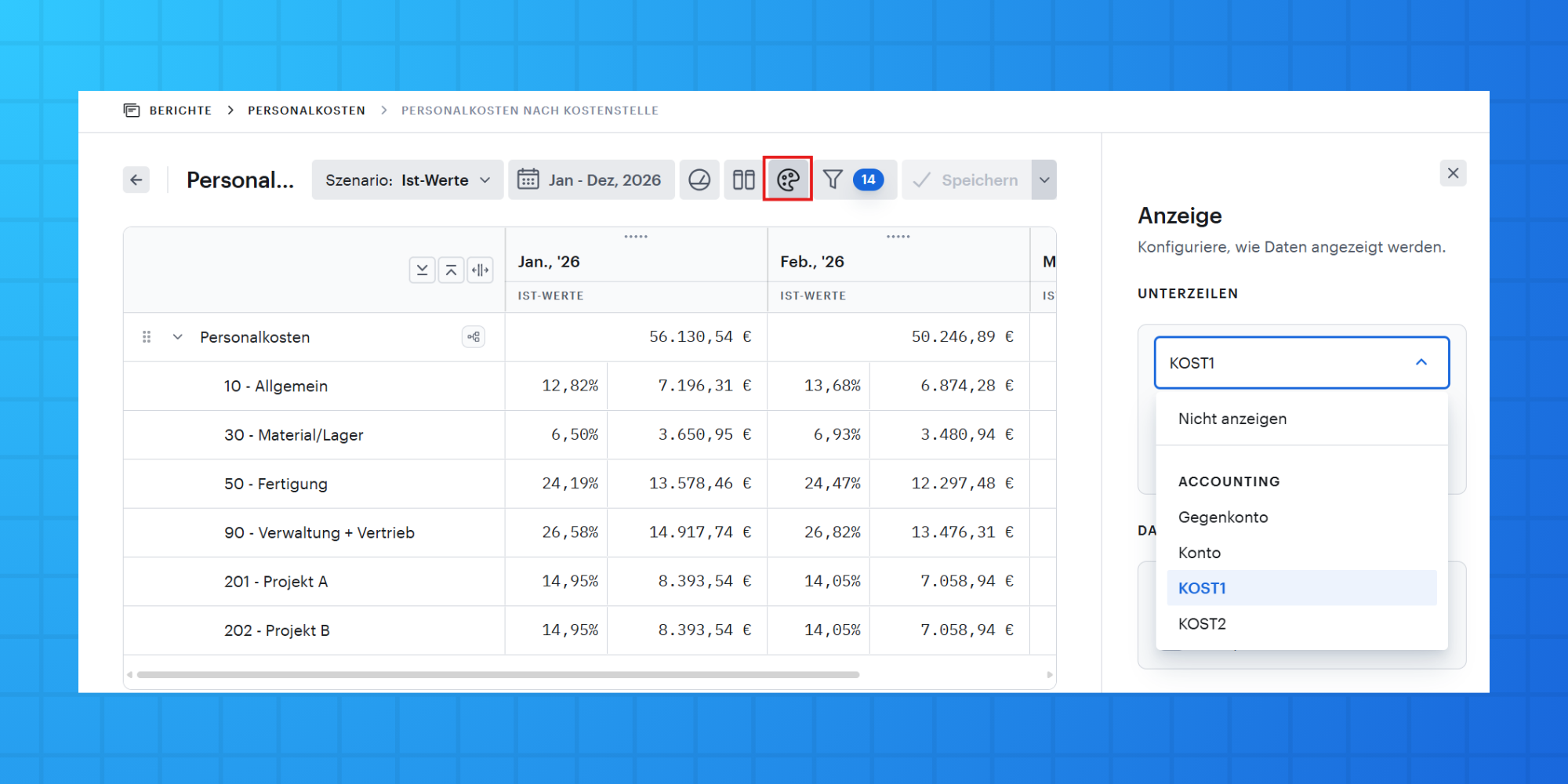
Task: Open the columns layout icon
Action: (743, 180)
